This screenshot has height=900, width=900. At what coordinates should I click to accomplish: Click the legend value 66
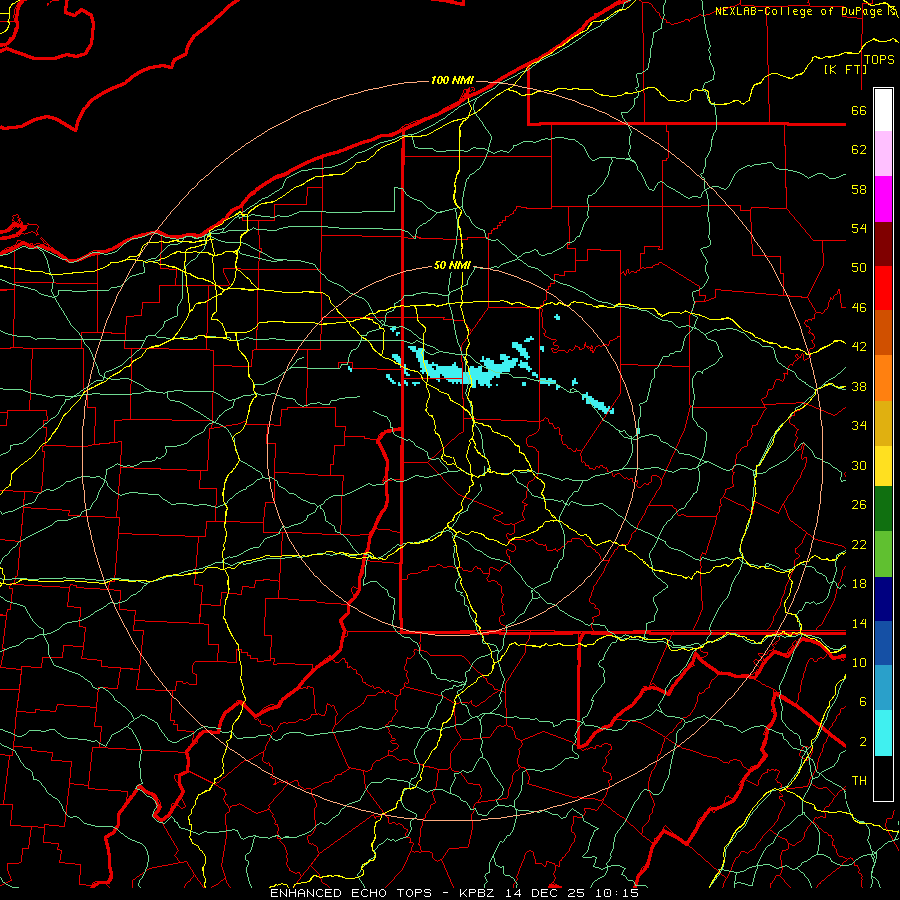(x=859, y=110)
